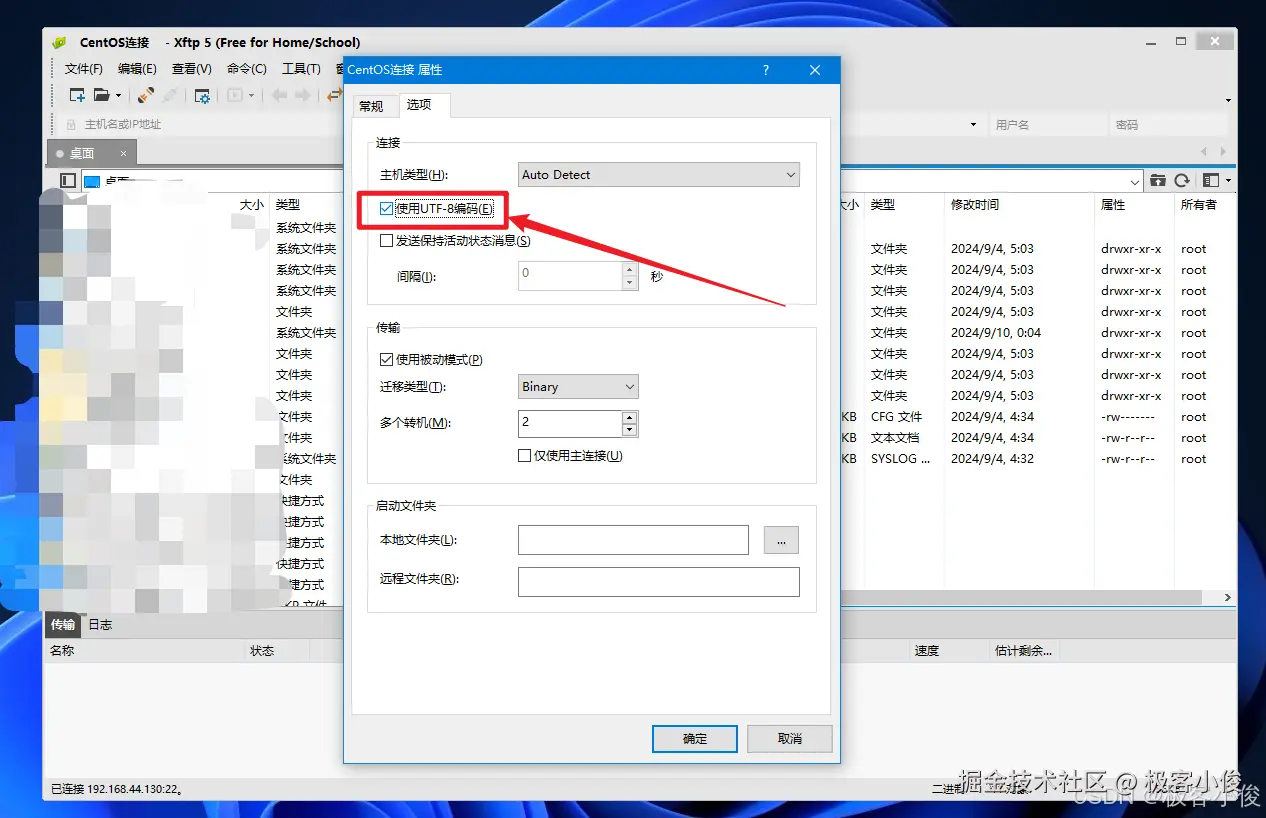Expand the toolbar overflow arrow at right

(1228, 100)
